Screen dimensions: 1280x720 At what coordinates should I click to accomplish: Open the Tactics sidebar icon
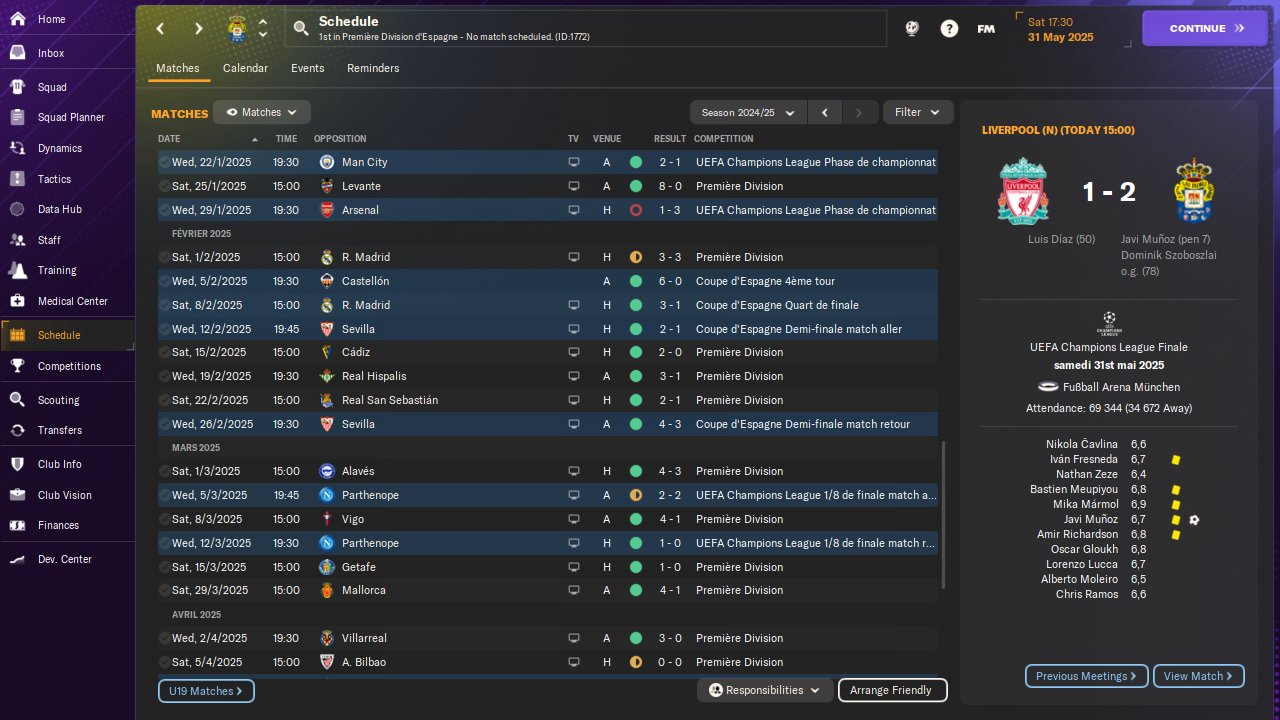coord(17,179)
